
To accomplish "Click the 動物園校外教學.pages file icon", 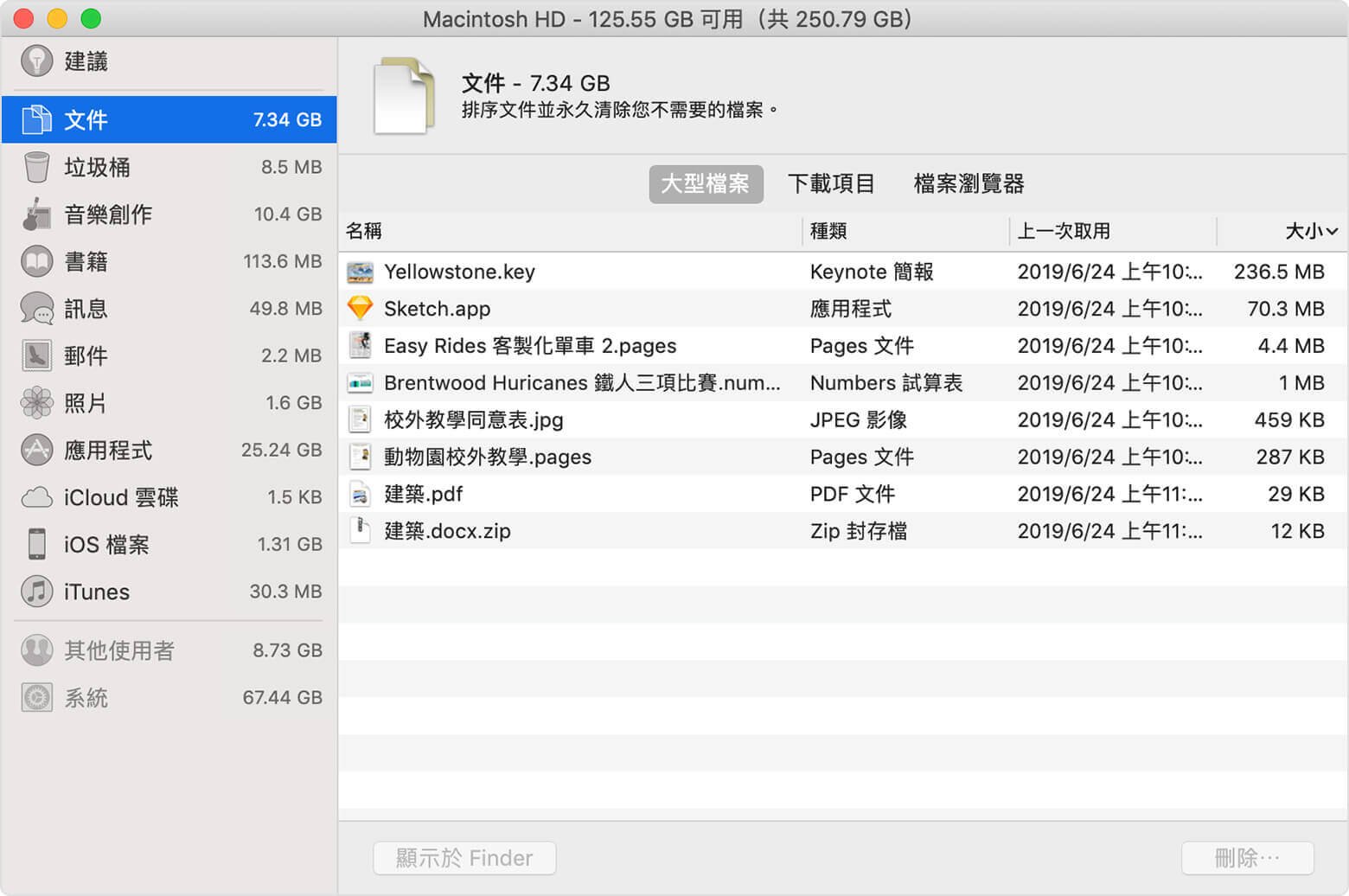I will click(360, 457).
